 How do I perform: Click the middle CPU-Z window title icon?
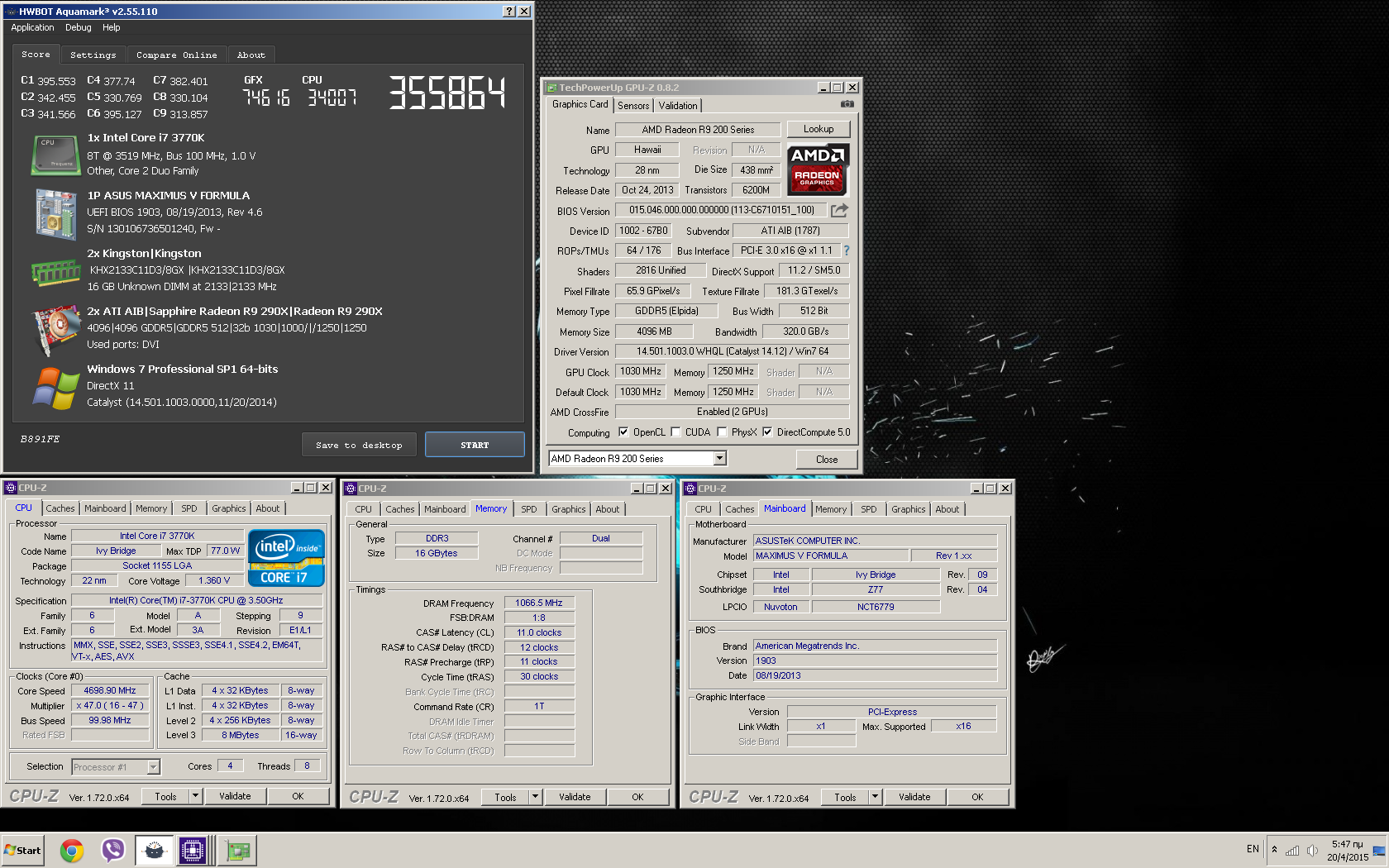351,489
